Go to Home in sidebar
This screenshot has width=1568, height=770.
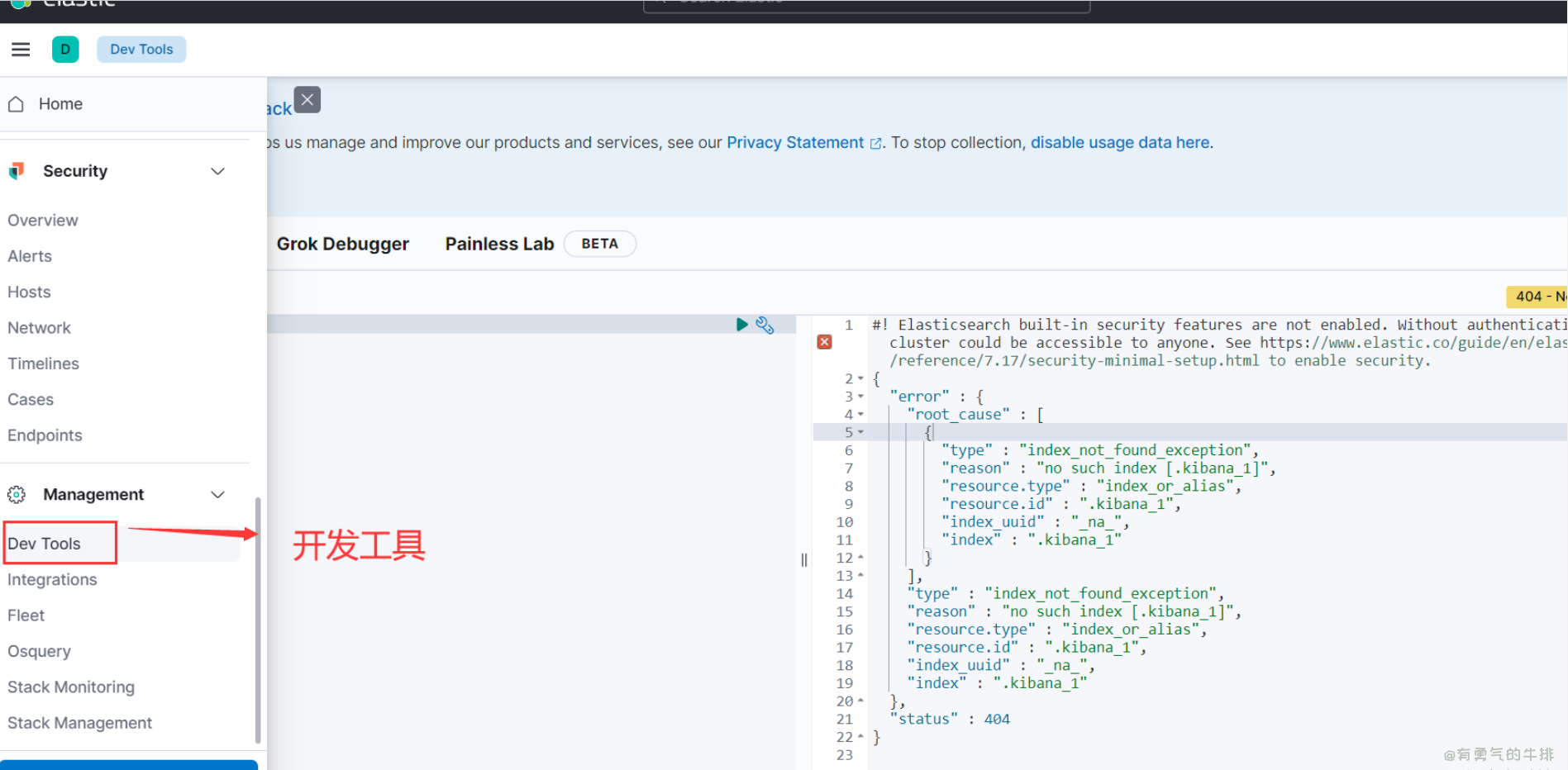(60, 104)
